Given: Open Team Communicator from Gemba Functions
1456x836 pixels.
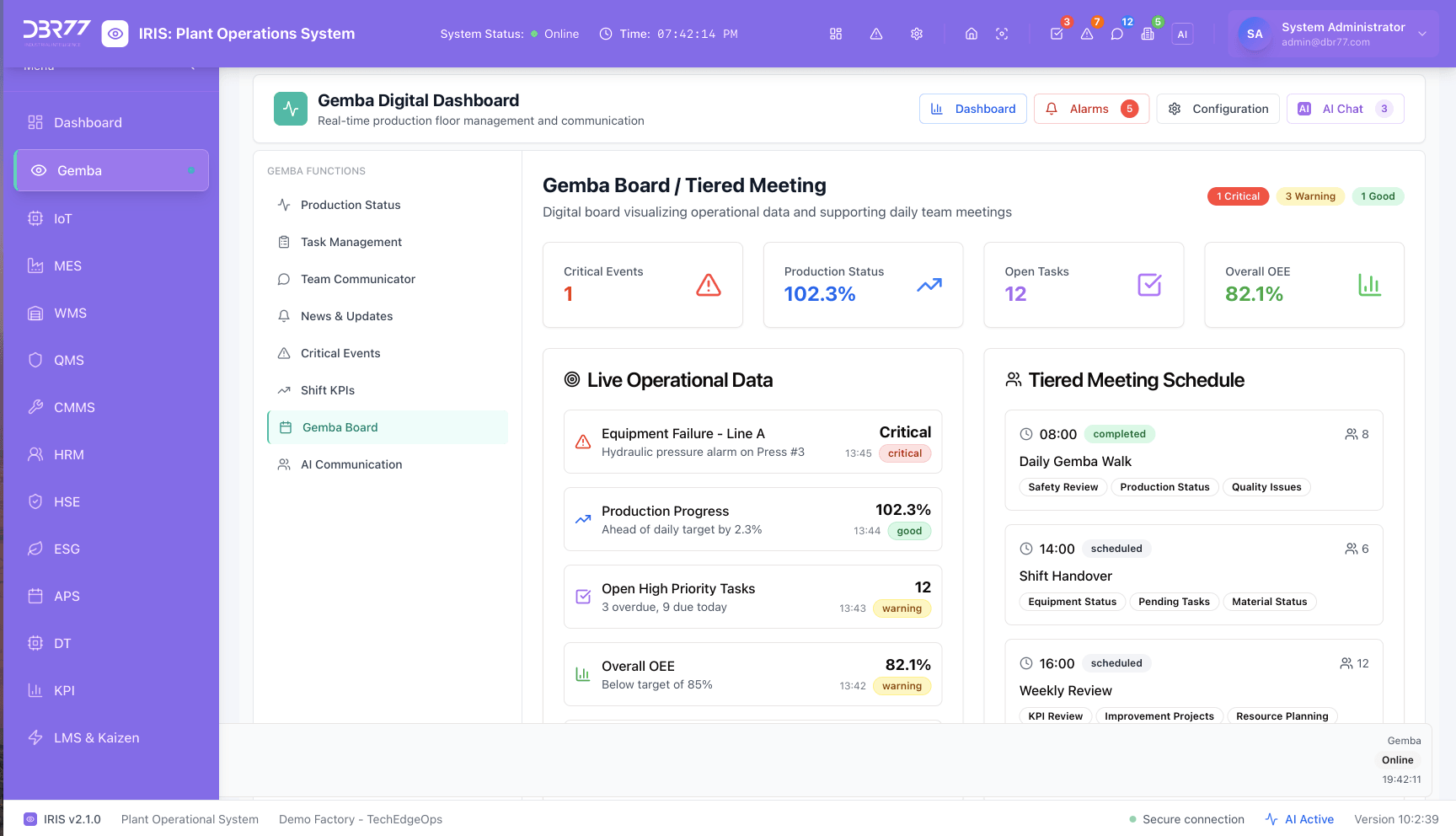Looking at the screenshot, I should pos(357,279).
